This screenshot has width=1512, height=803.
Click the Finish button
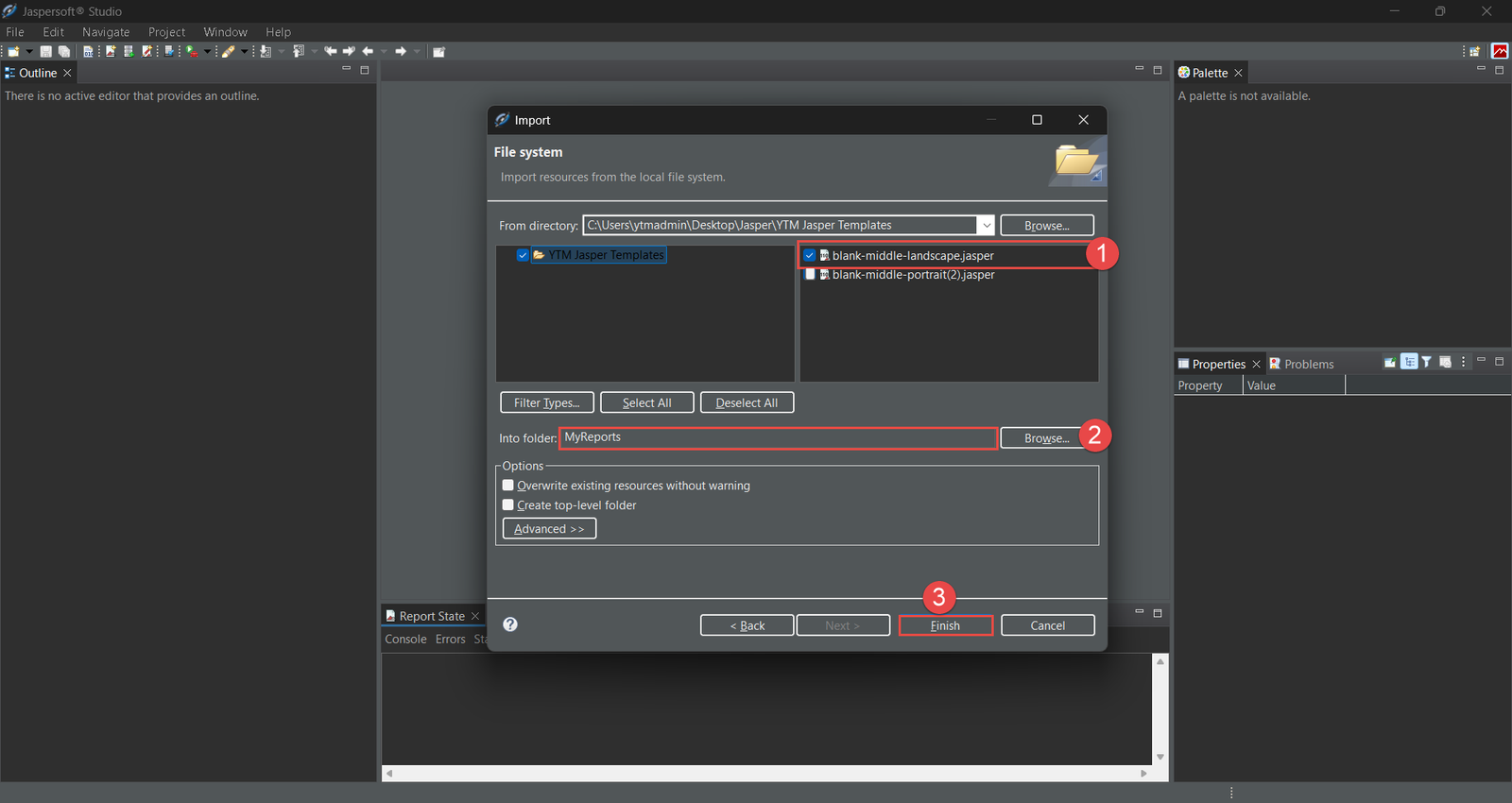[x=945, y=625]
